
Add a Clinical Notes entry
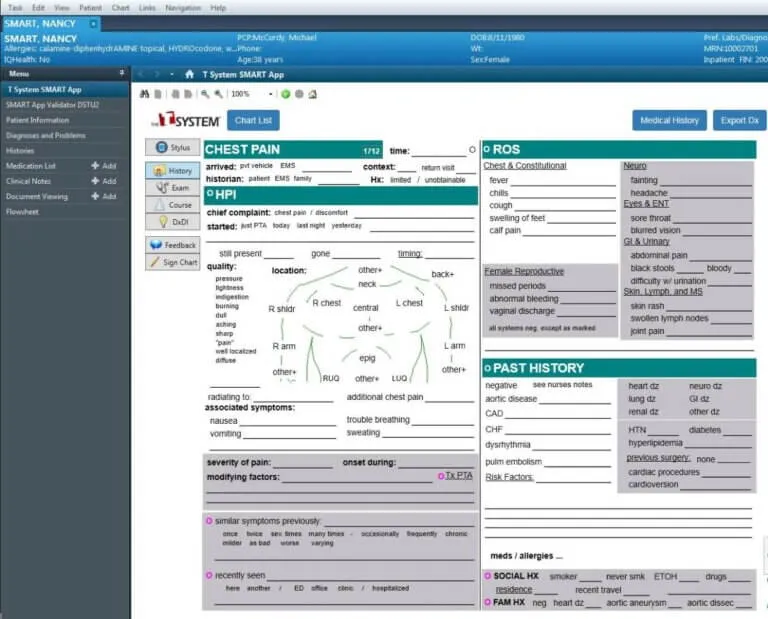[x=103, y=181]
